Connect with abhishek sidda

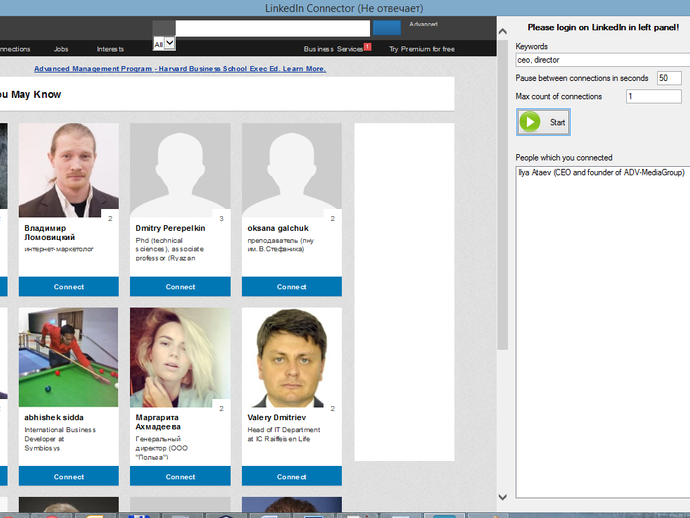[69, 476]
